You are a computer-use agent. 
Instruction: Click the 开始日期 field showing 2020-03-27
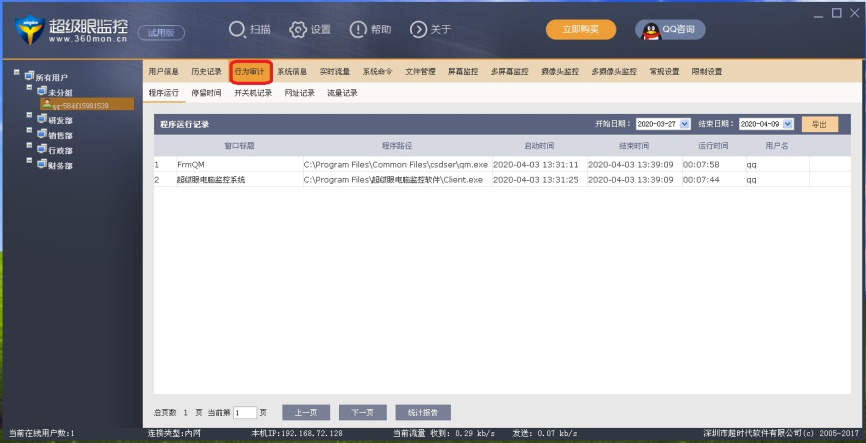663,124
